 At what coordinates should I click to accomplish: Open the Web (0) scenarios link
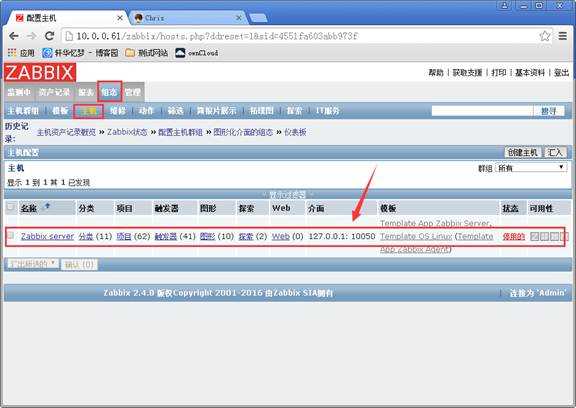point(281,236)
